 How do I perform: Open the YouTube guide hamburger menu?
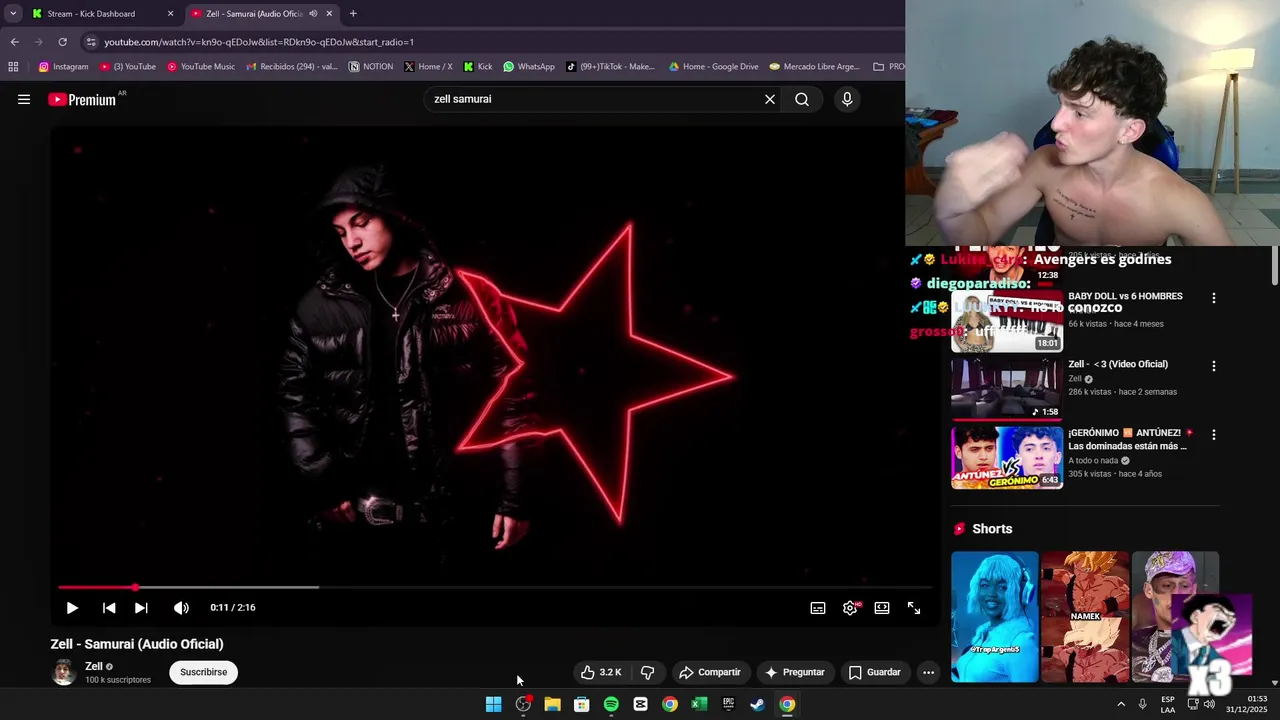pyautogui.click(x=24, y=99)
